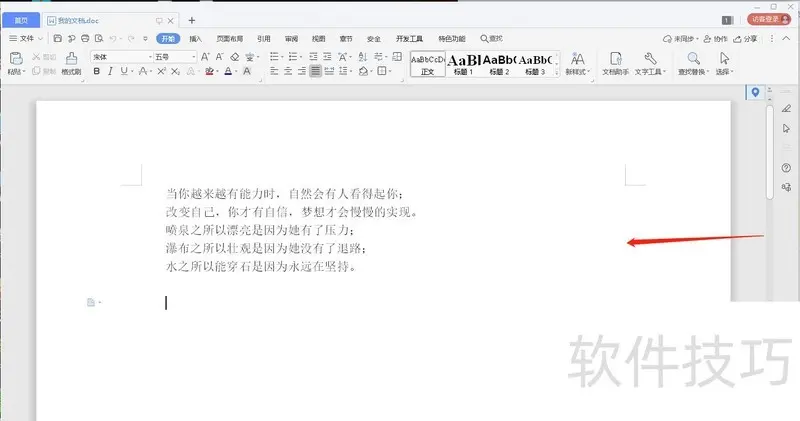Image resolution: width=800 pixels, height=421 pixels.
Task: Click the text highlight color icon
Action: (x=209, y=71)
